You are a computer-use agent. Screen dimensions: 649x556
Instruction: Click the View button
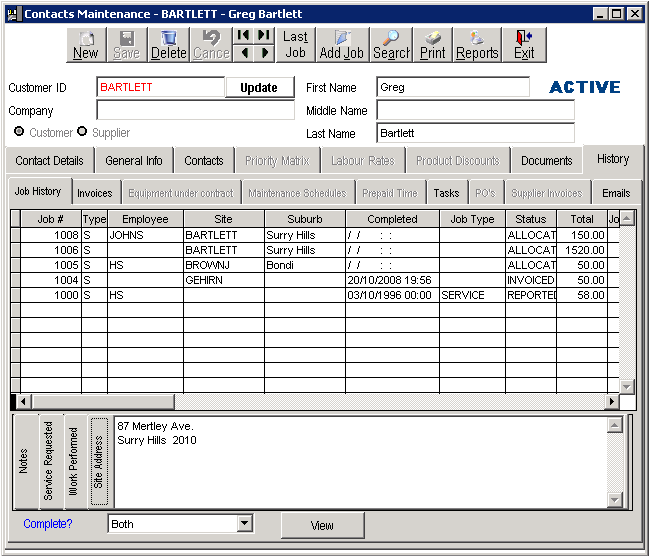(x=322, y=525)
